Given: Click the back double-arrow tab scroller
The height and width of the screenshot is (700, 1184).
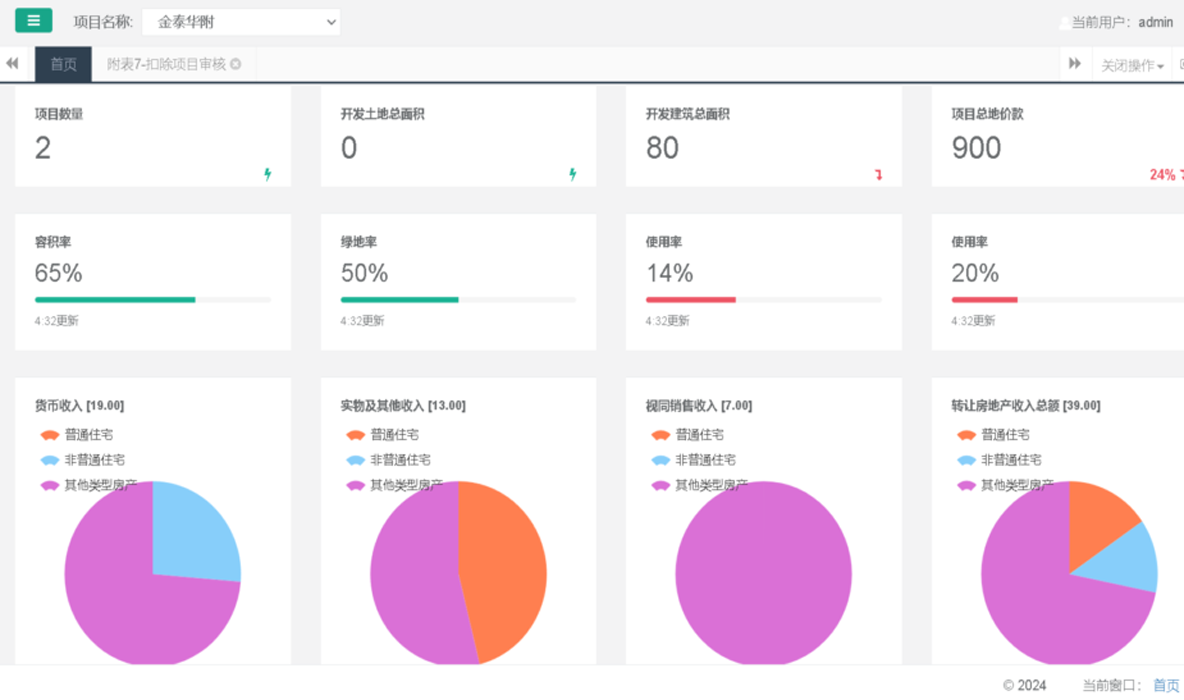Looking at the screenshot, I should click(x=12, y=63).
